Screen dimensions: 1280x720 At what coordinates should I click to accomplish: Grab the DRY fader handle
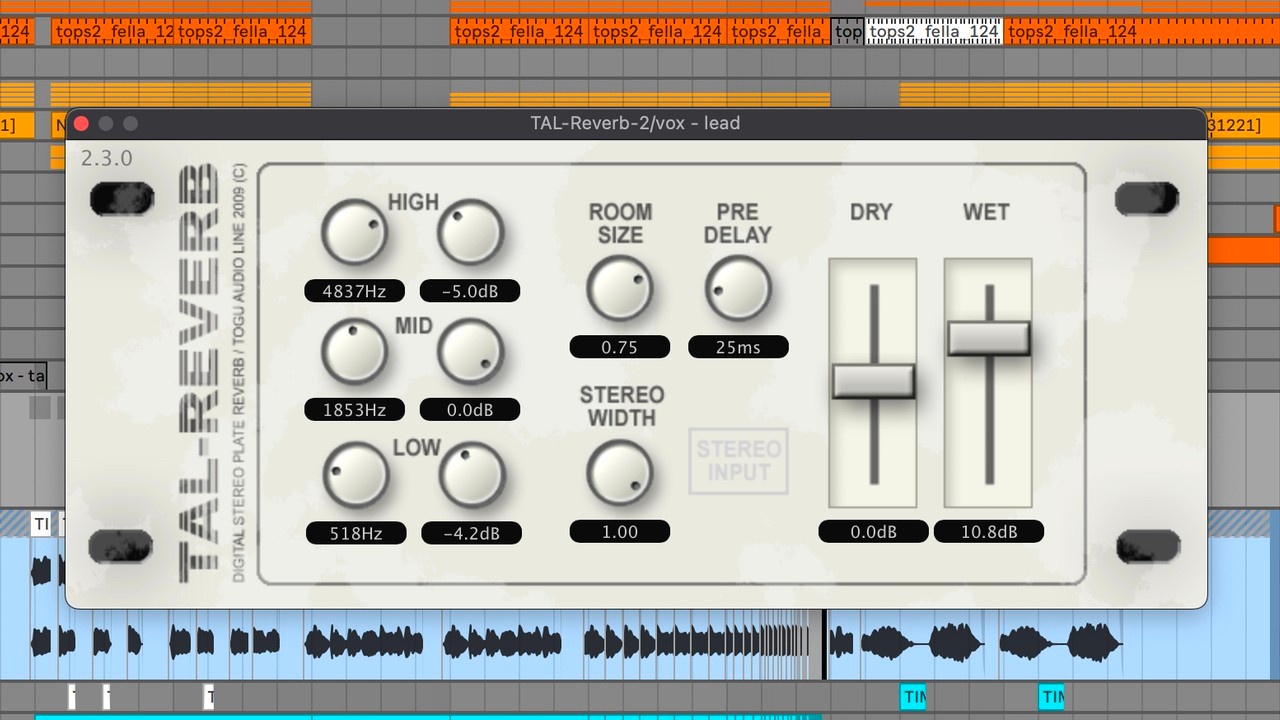(873, 381)
